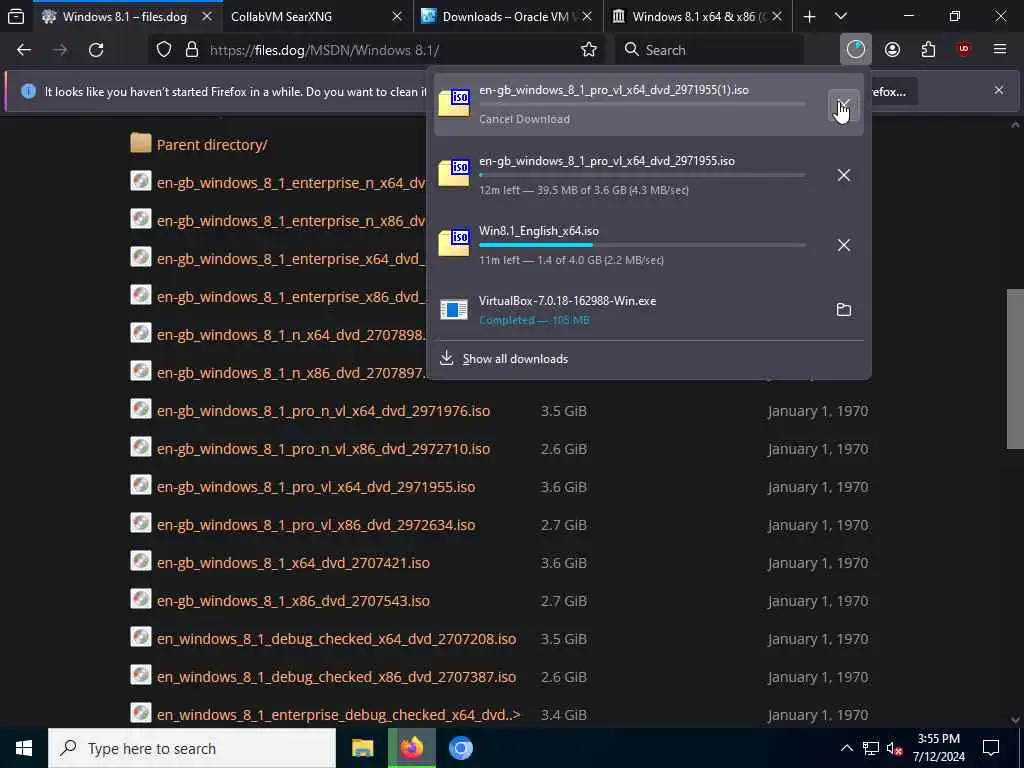Viewport: 1024px width, 768px height.
Task: Show VirtualBox installer in folder
Action: 844,310
